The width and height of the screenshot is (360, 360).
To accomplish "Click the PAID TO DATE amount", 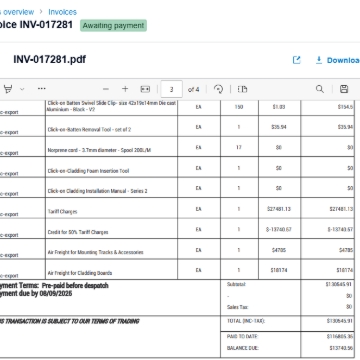I will pos(340,337).
